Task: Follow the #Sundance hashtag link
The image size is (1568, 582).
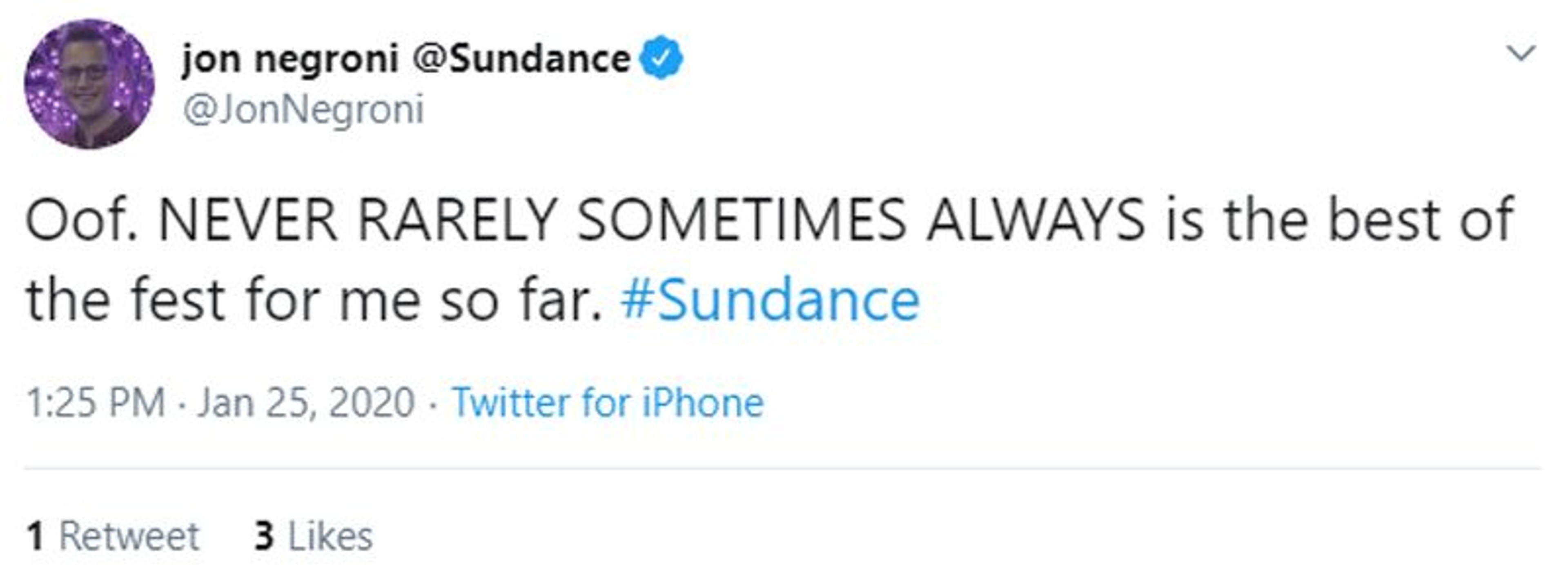Action: 769,300
